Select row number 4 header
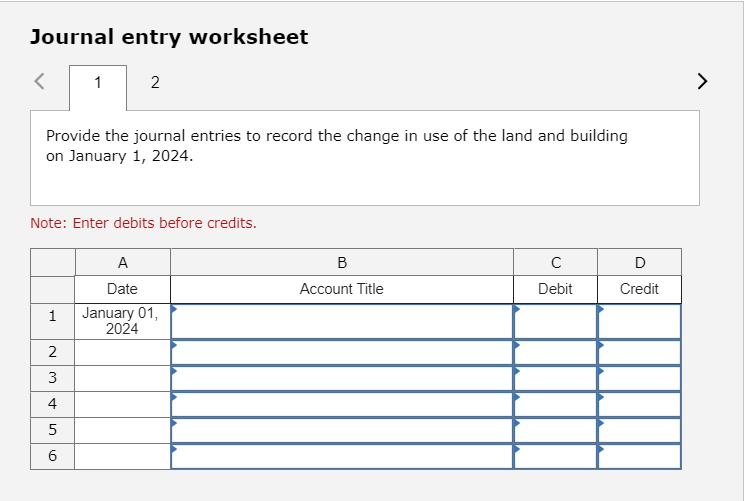 coord(52,404)
